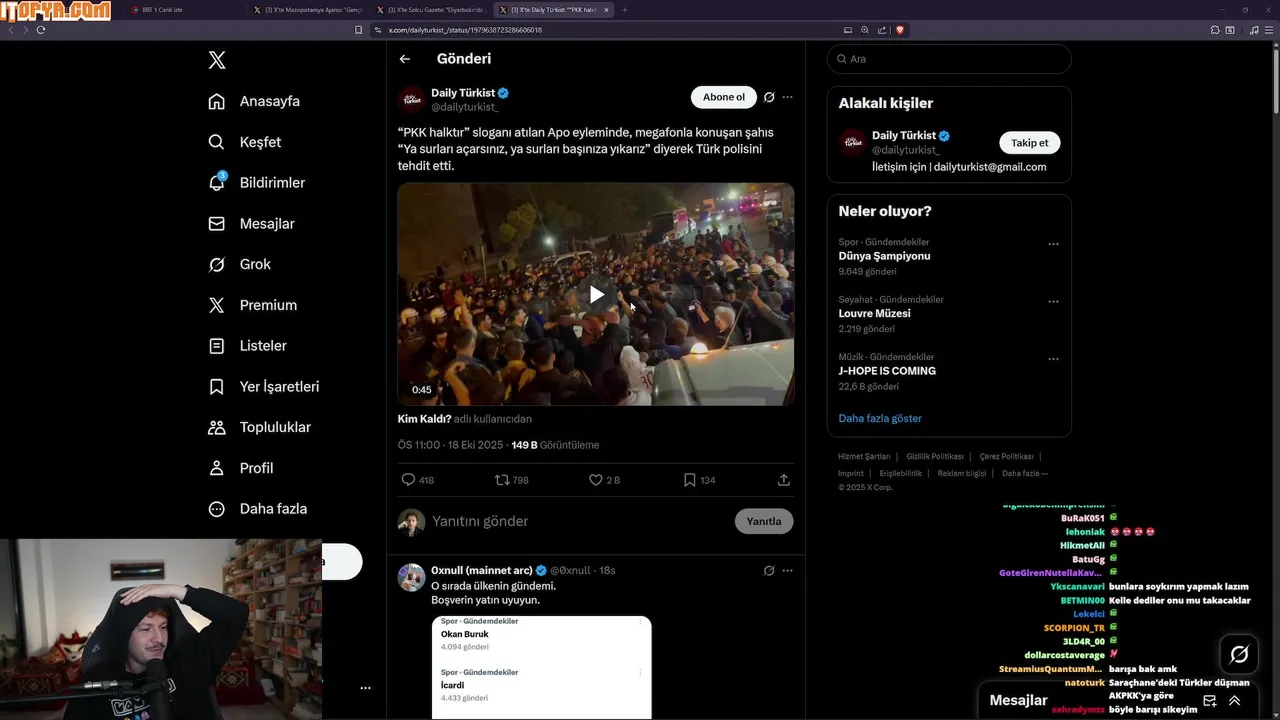Click Grok icon on 0xnull reply

(769, 570)
